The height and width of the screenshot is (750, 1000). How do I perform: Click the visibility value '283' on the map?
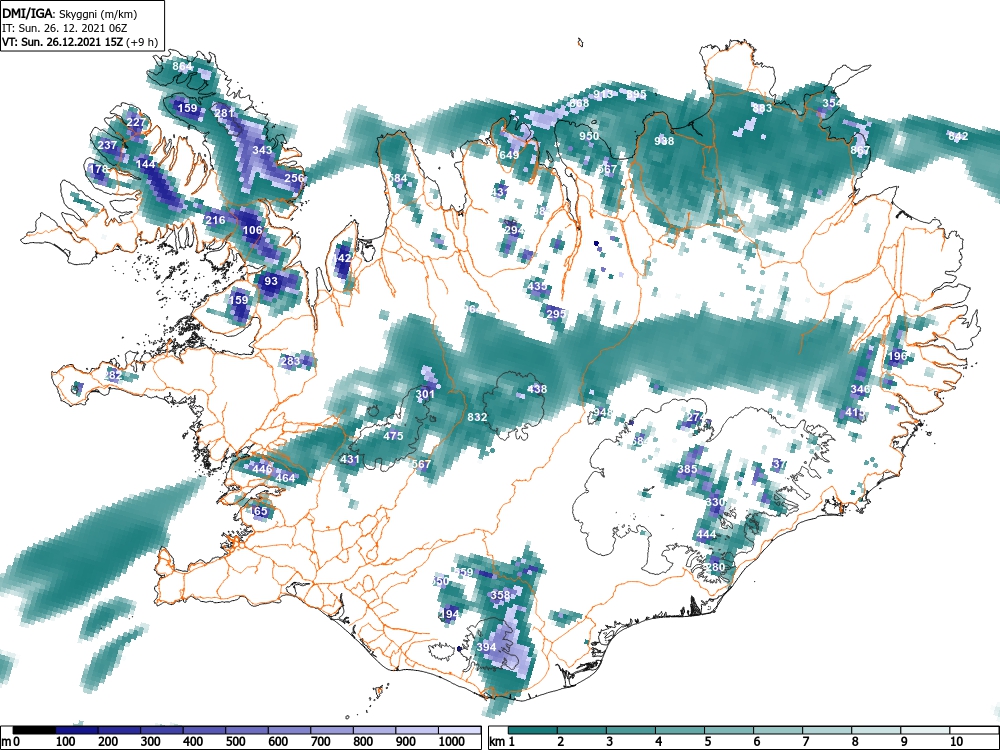pyautogui.click(x=290, y=362)
